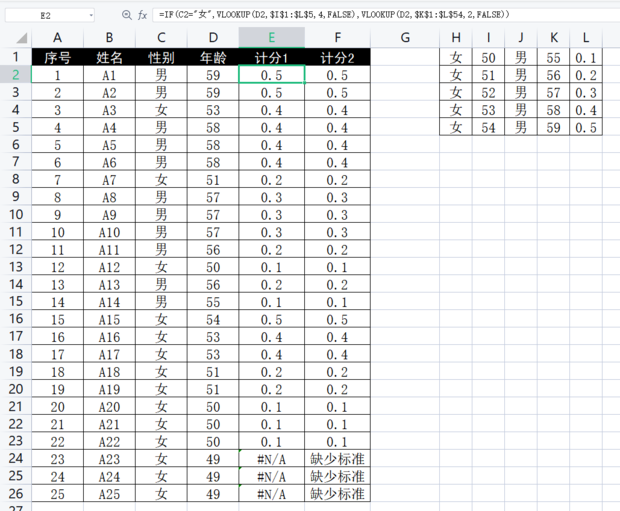Click the 序号 header cell
Image resolution: width=620 pixels, height=511 pixels.
point(57,57)
